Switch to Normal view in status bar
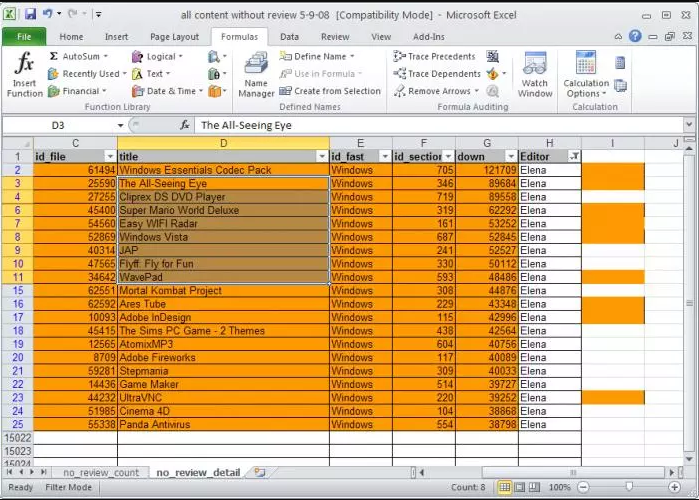Image resolution: width=699 pixels, height=500 pixels. pyautogui.click(x=505, y=487)
